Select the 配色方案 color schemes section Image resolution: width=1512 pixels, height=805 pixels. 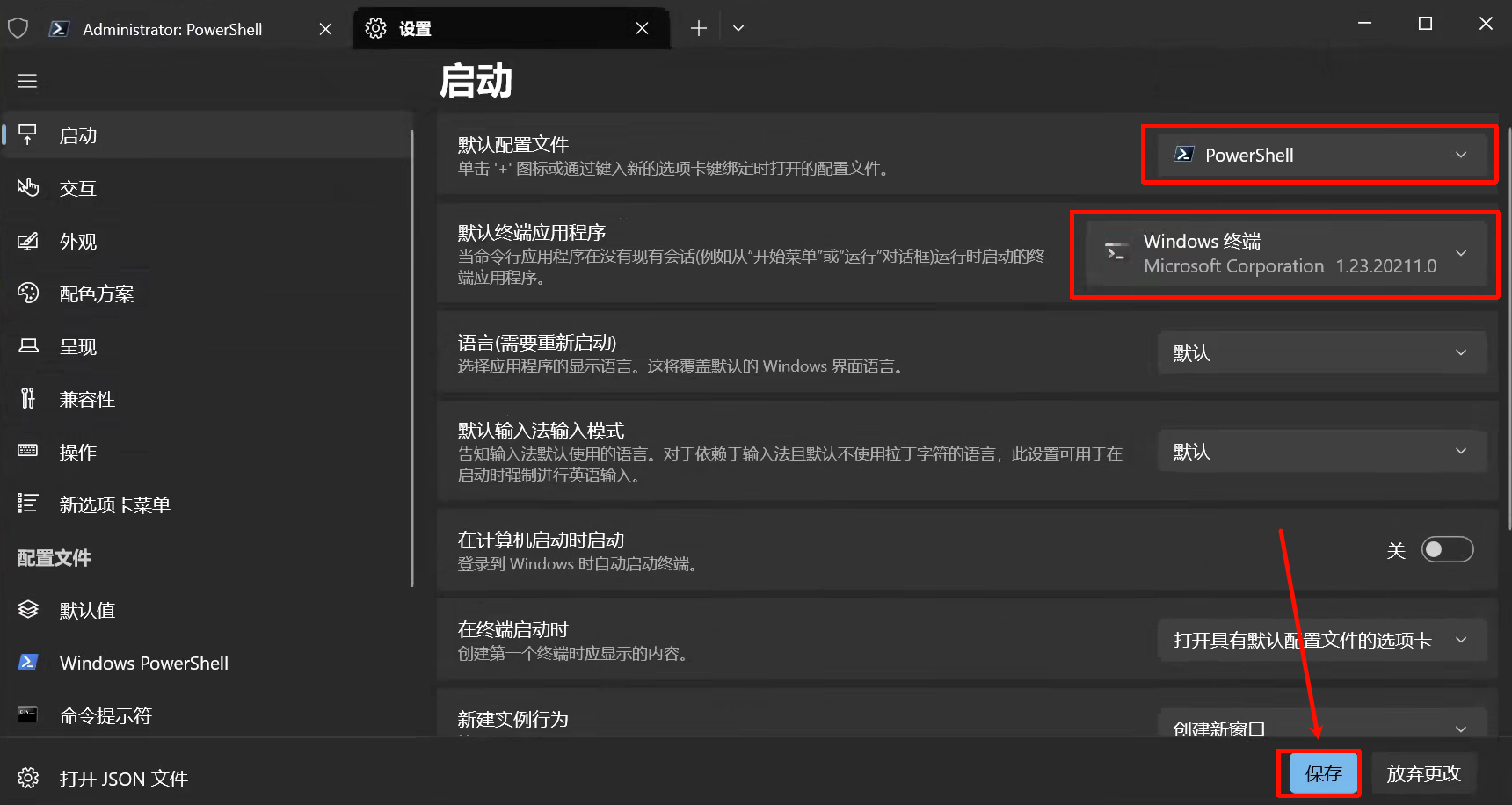pyautogui.click(x=97, y=294)
